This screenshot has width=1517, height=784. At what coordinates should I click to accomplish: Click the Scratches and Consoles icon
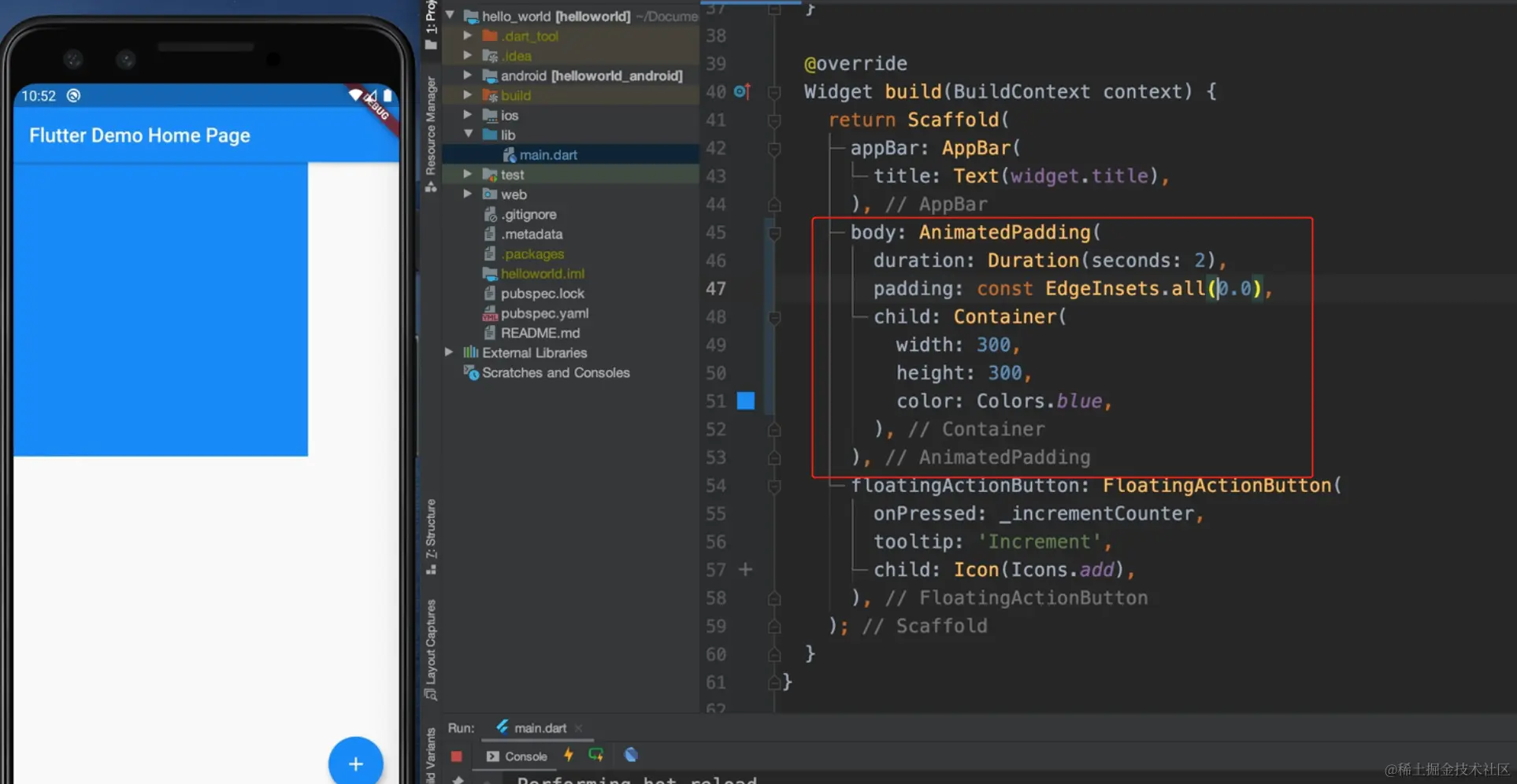[x=471, y=372]
